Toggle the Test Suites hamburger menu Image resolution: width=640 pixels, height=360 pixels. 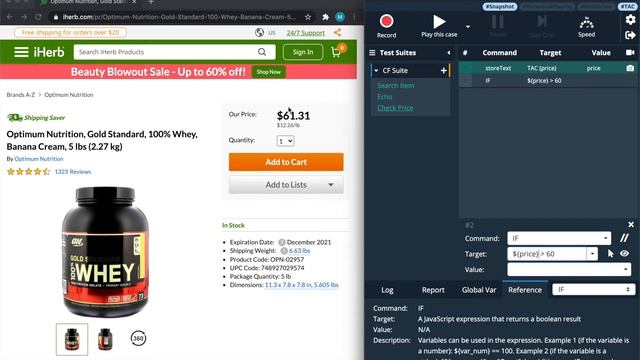(372, 53)
